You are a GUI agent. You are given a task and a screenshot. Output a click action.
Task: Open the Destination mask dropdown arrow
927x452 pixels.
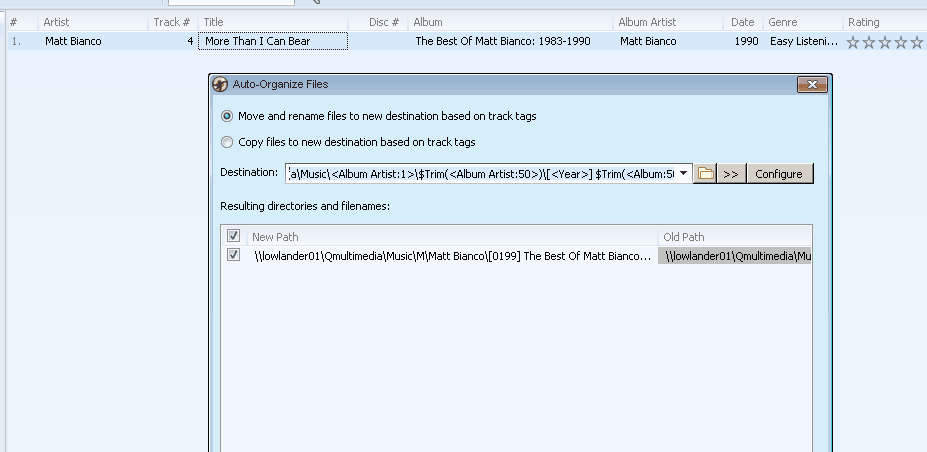[683, 173]
